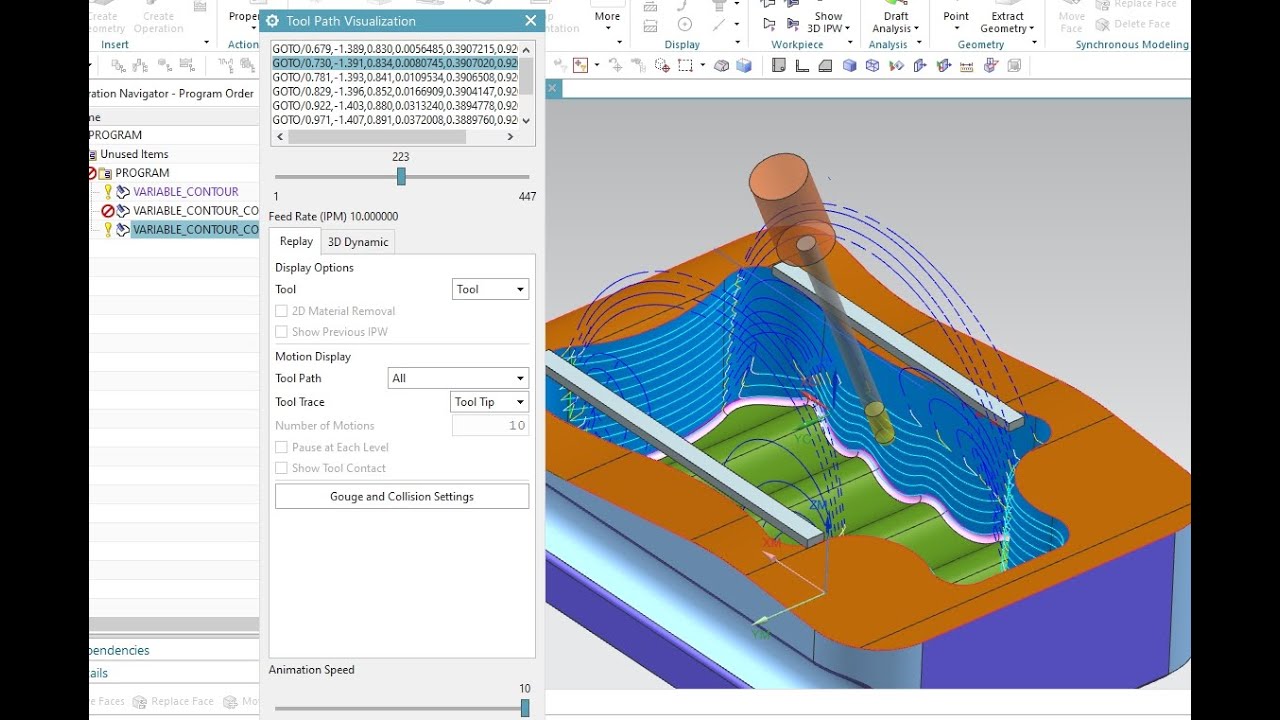The height and width of the screenshot is (720, 1280).
Task: Open the Draft Analysis dropdown
Action: (896, 23)
